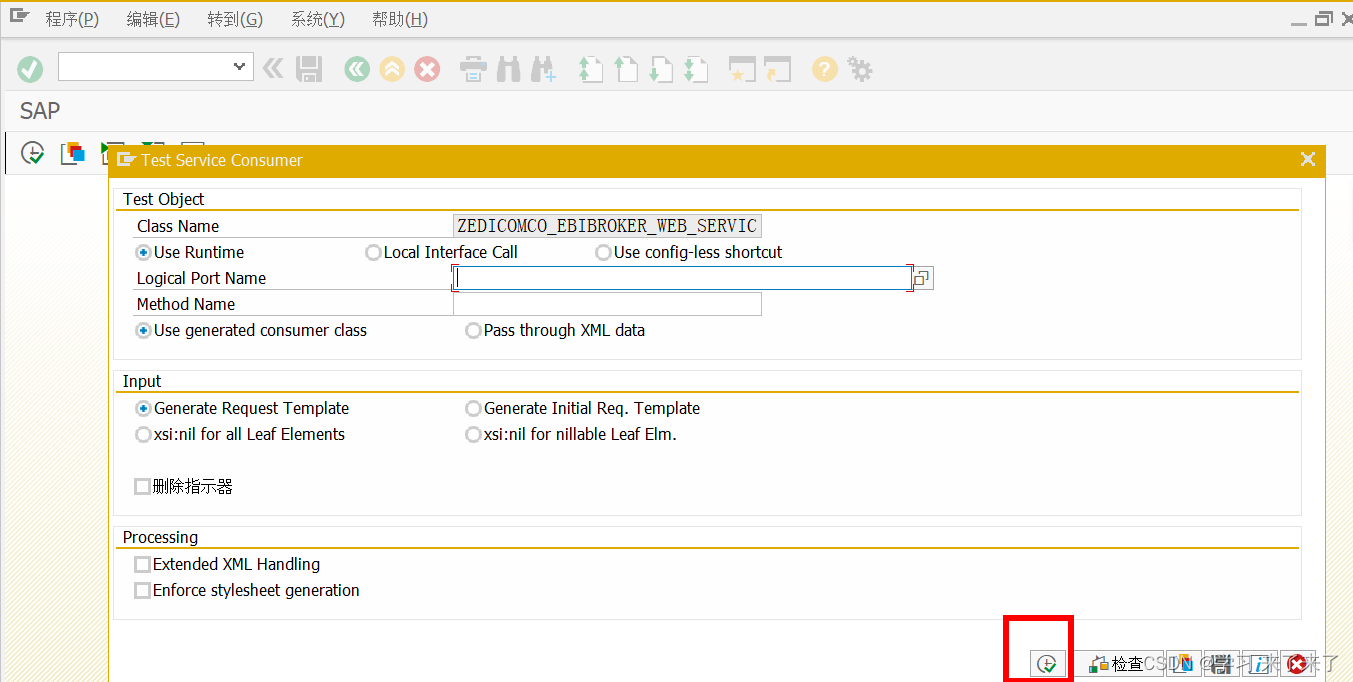Click the Save icon on the standard toolbar

309,69
